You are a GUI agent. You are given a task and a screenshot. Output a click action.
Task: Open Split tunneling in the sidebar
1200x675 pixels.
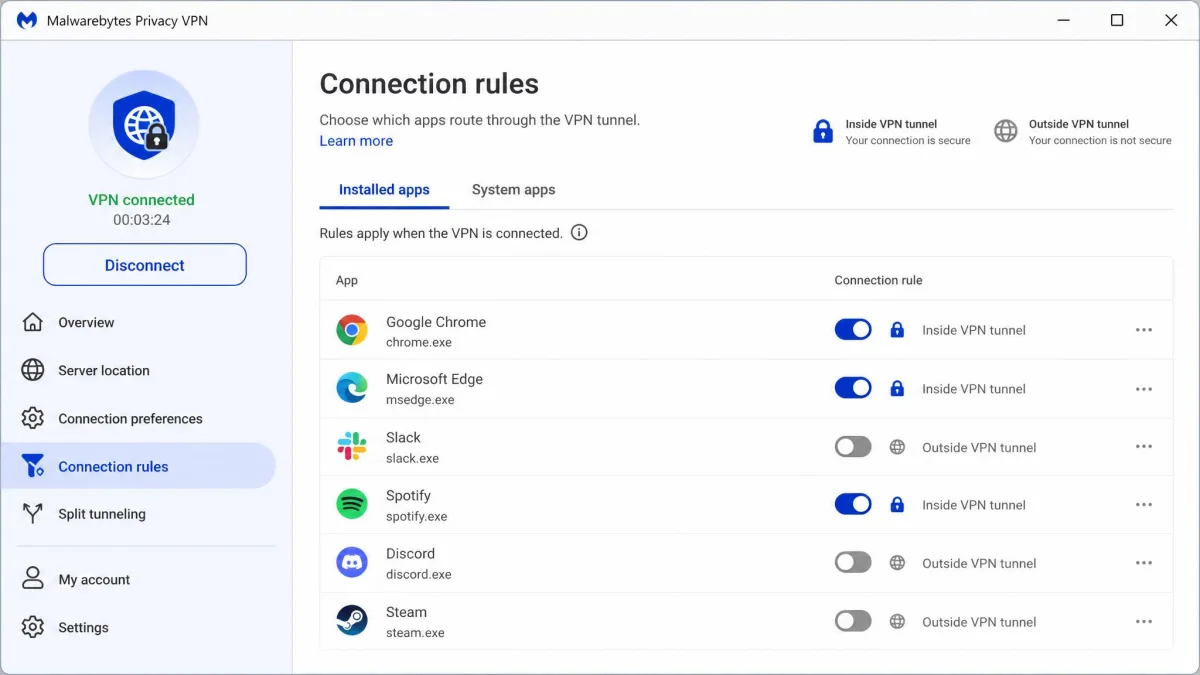pos(138,514)
